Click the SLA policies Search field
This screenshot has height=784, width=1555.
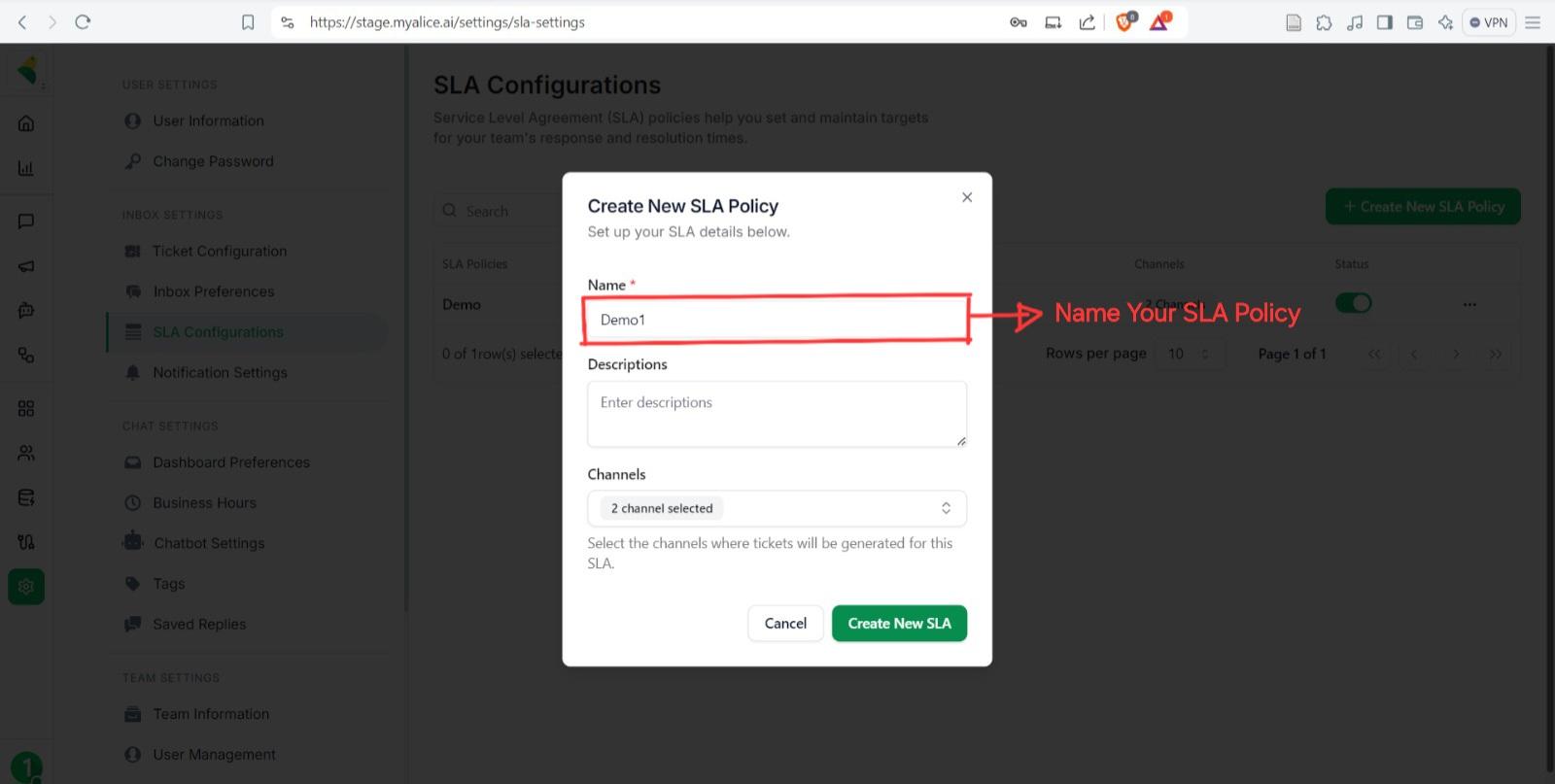click(x=498, y=211)
